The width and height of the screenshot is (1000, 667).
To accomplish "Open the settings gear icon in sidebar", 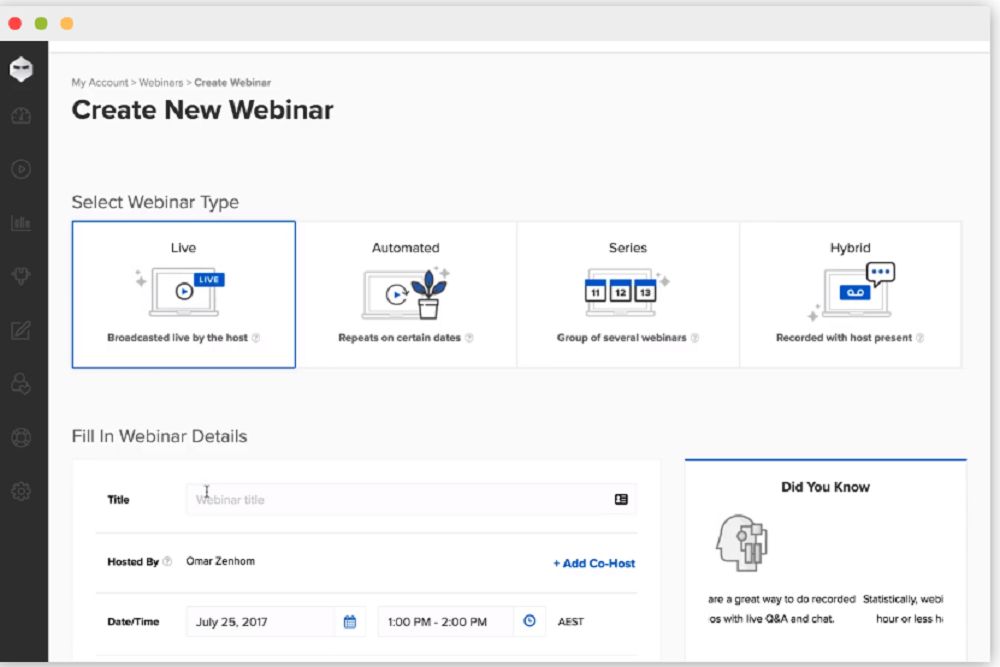I will click(22, 491).
